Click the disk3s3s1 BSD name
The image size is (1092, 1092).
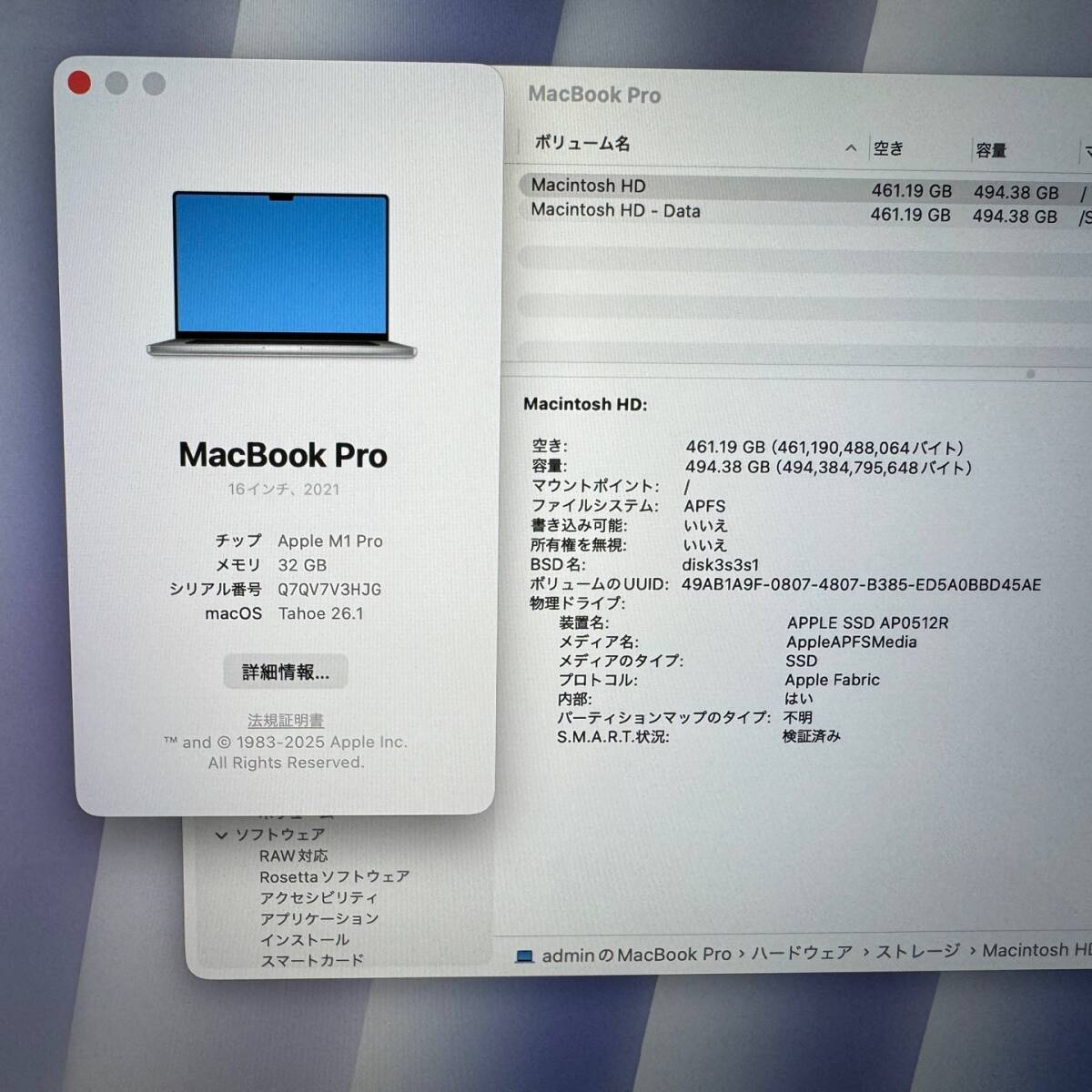pyautogui.click(x=720, y=564)
